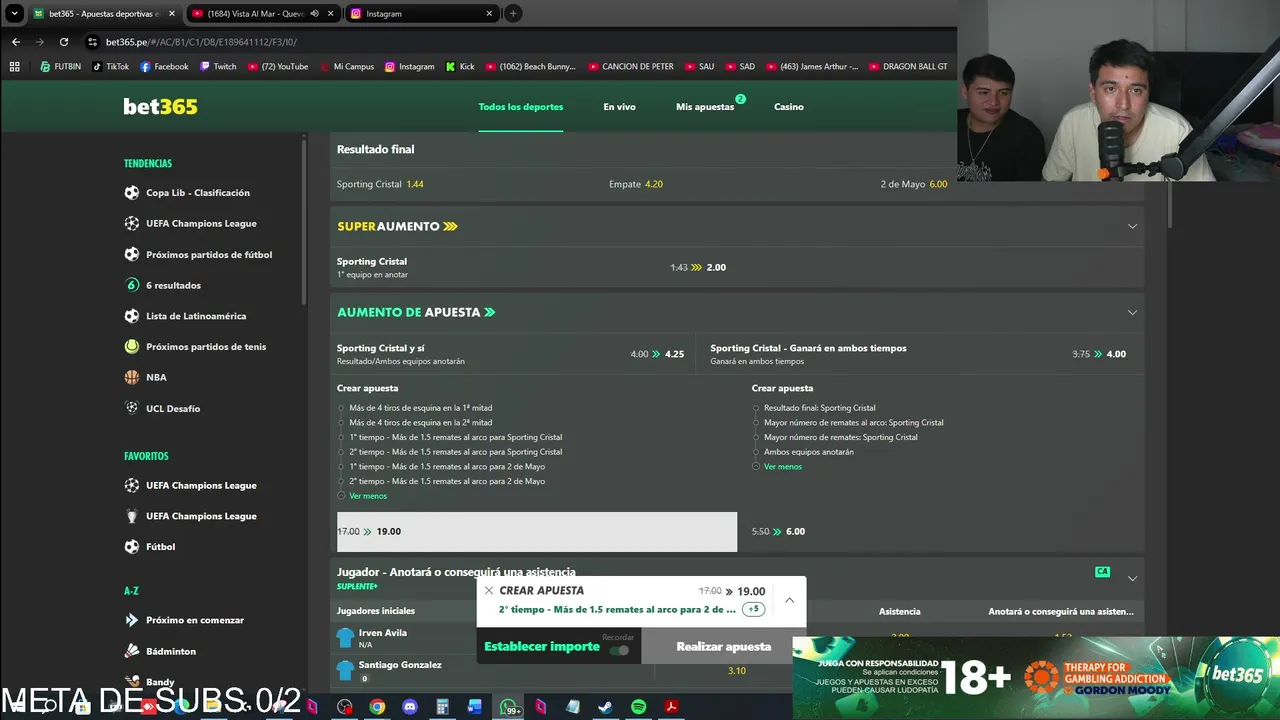Viewport: 1280px width, 720px height.
Task: Open the Mi Campus bookmark
Action: [x=346, y=67]
